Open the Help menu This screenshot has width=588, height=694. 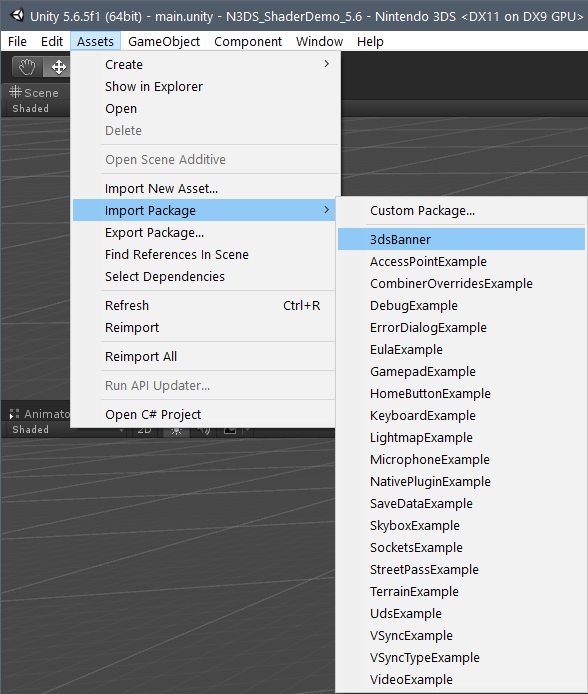point(370,42)
